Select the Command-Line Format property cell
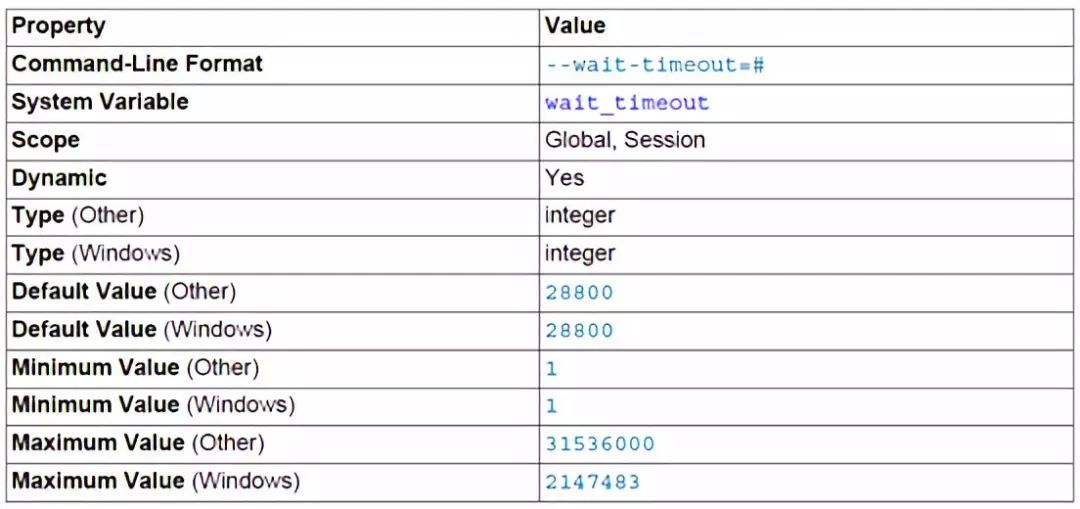The height and width of the screenshot is (509, 1080). [x=137, y=64]
